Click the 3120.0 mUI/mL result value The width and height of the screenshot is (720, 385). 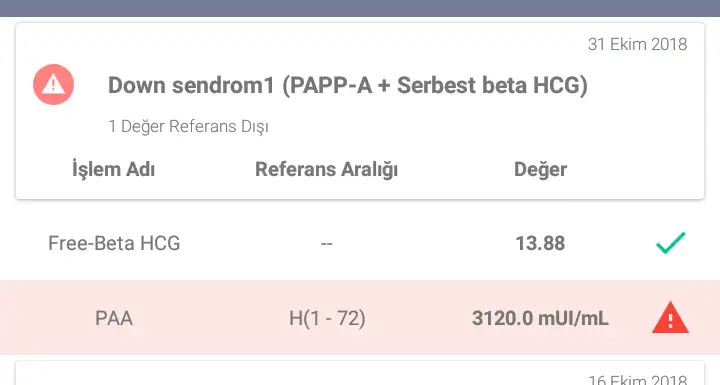(x=540, y=318)
